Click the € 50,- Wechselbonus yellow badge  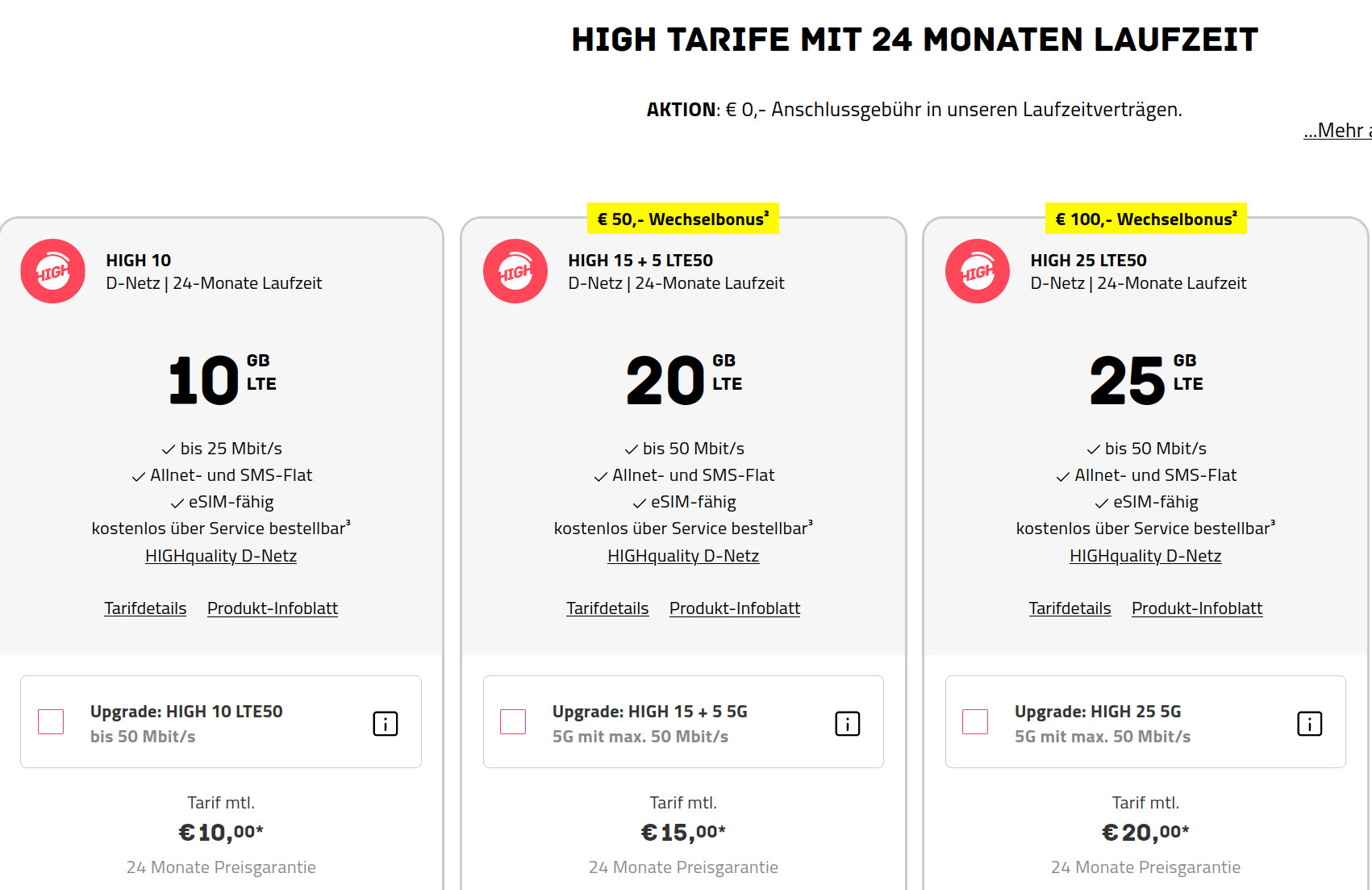click(x=682, y=219)
